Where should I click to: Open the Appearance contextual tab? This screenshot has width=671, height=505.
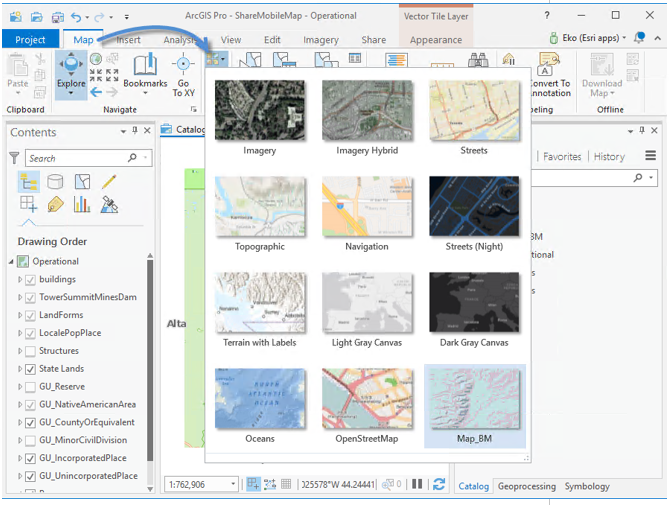(436, 40)
